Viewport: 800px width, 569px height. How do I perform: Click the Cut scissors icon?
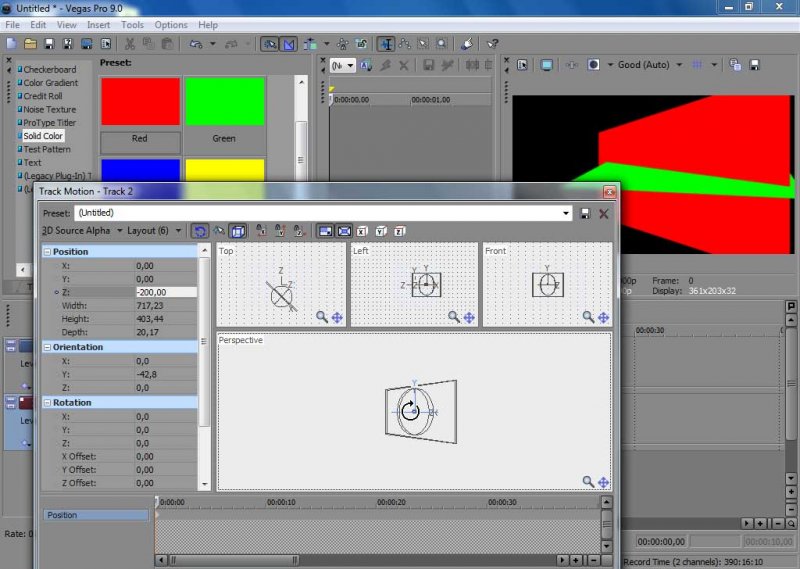tap(130, 44)
